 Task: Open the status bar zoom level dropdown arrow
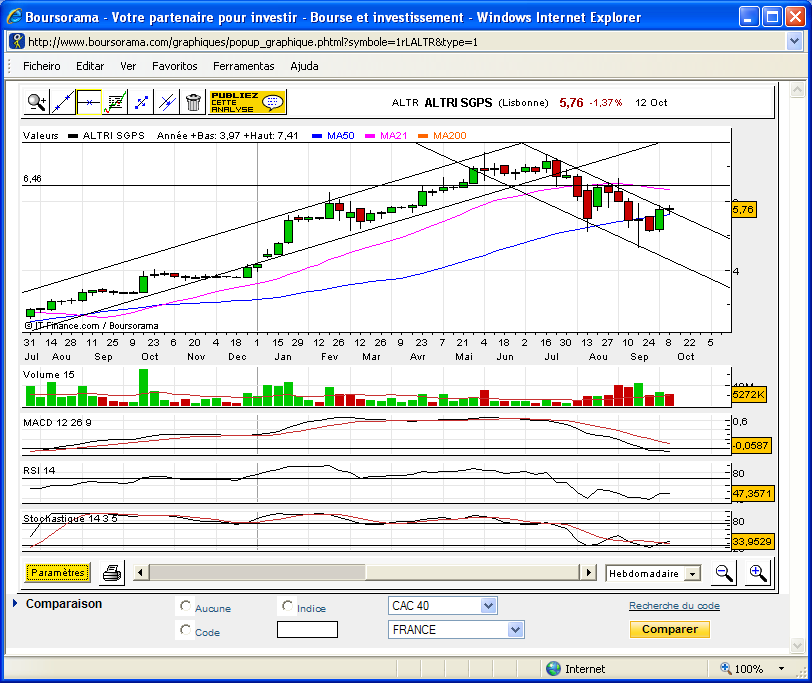click(781, 669)
